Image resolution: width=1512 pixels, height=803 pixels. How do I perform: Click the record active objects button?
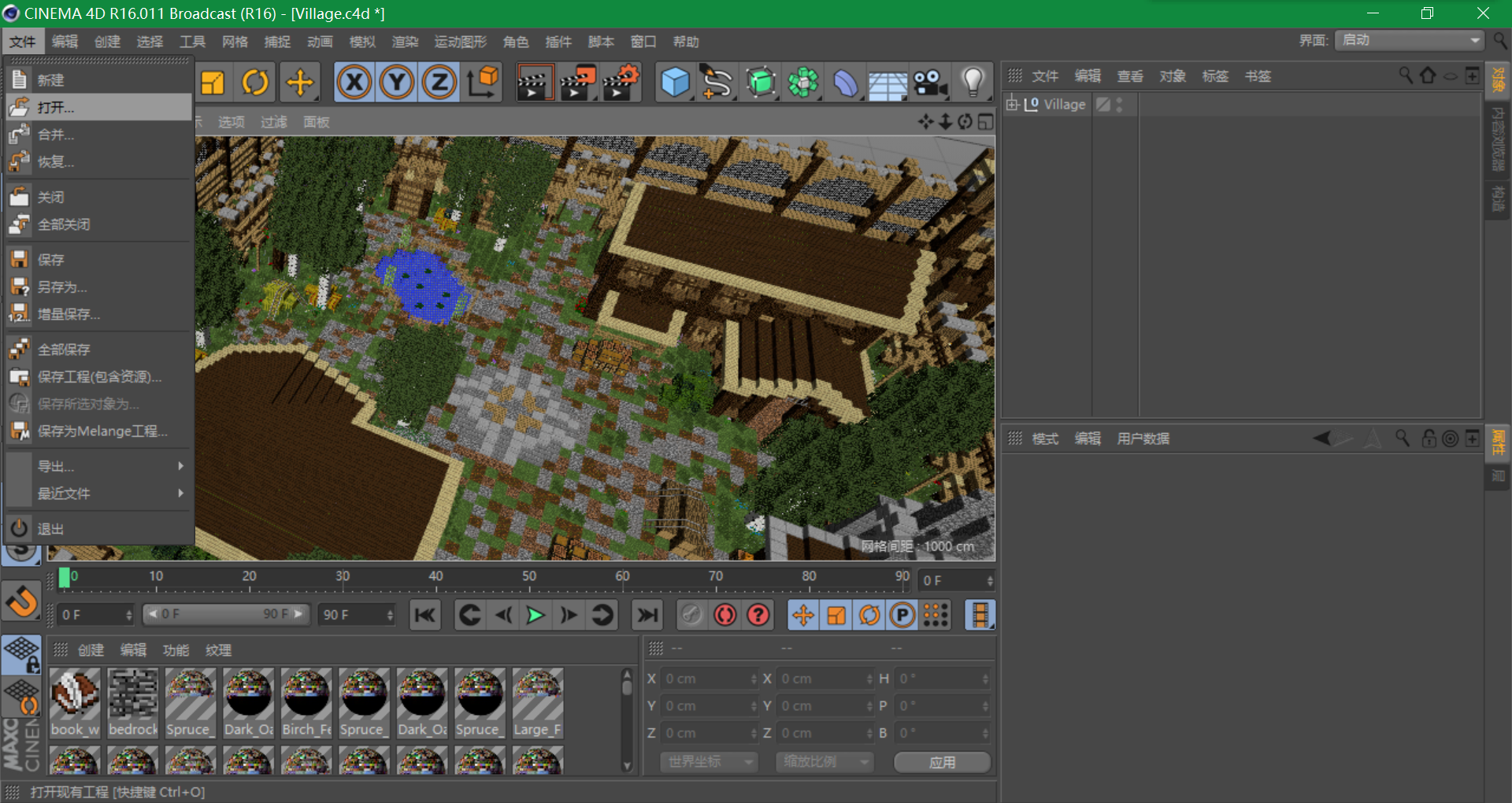691,615
